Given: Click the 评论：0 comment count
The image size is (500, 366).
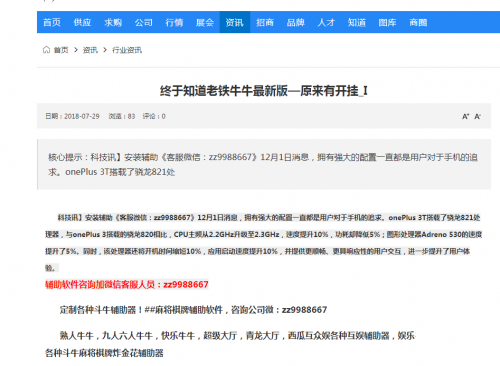Looking at the screenshot, I should coord(154,116).
